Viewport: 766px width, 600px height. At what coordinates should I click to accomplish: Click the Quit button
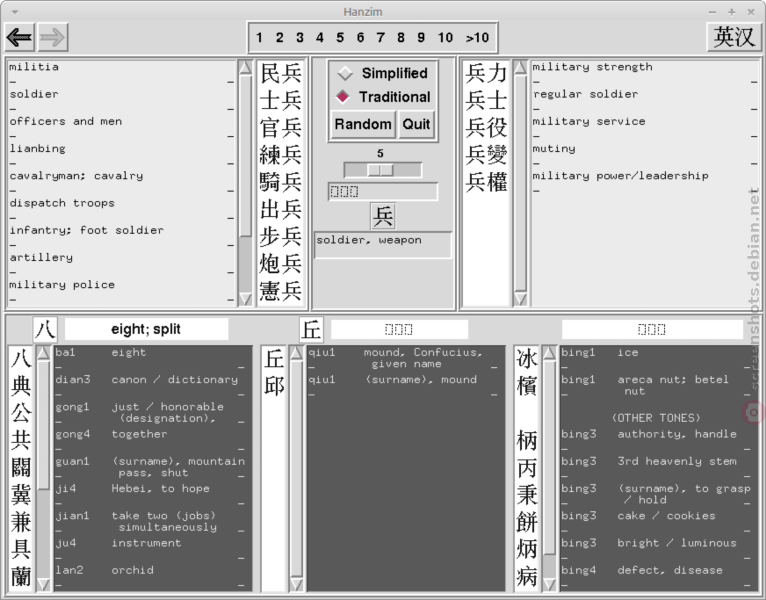pyautogui.click(x=416, y=124)
